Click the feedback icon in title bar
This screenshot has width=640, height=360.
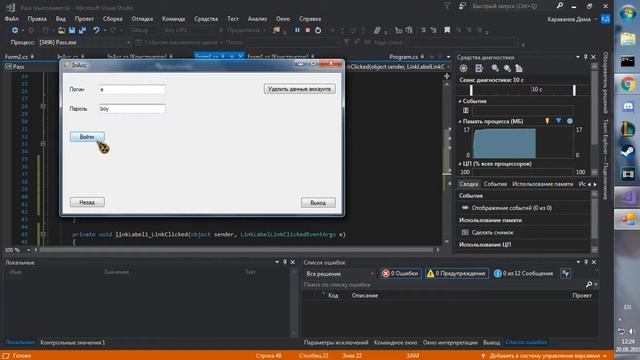(x=462, y=6)
